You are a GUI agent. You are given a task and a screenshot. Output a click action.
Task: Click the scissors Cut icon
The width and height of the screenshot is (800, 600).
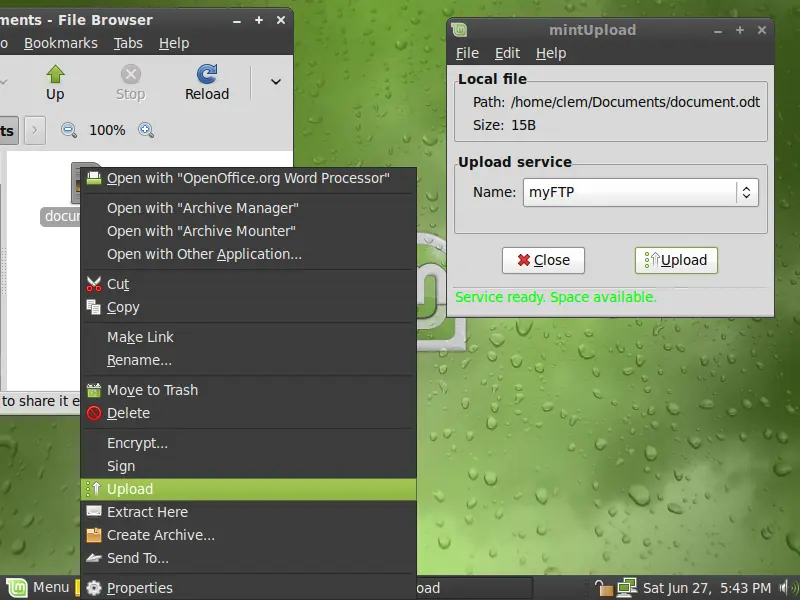[x=94, y=284]
